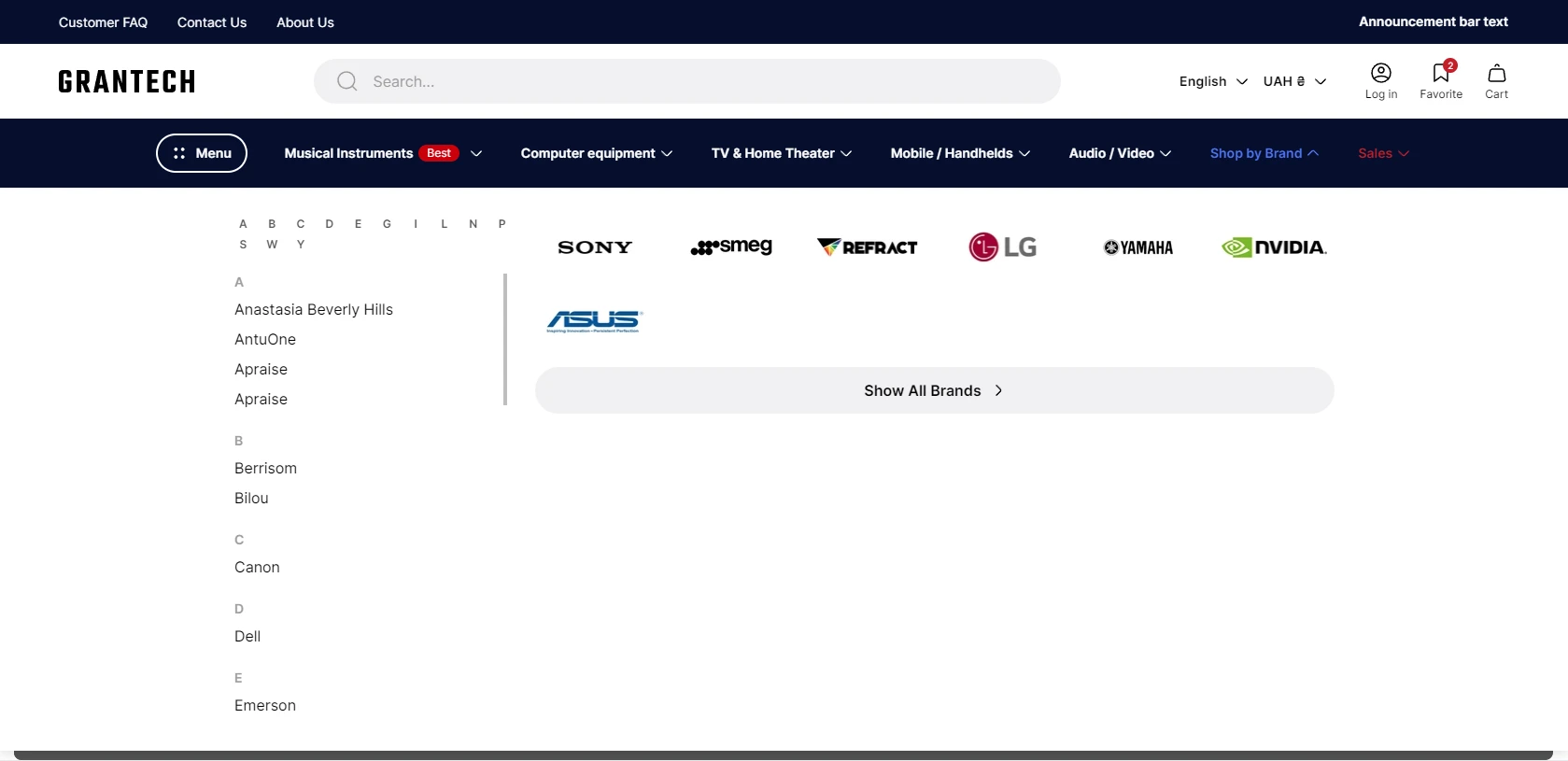Expand the English language dropdown
The width and height of the screenshot is (1568, 761).
1213,81
